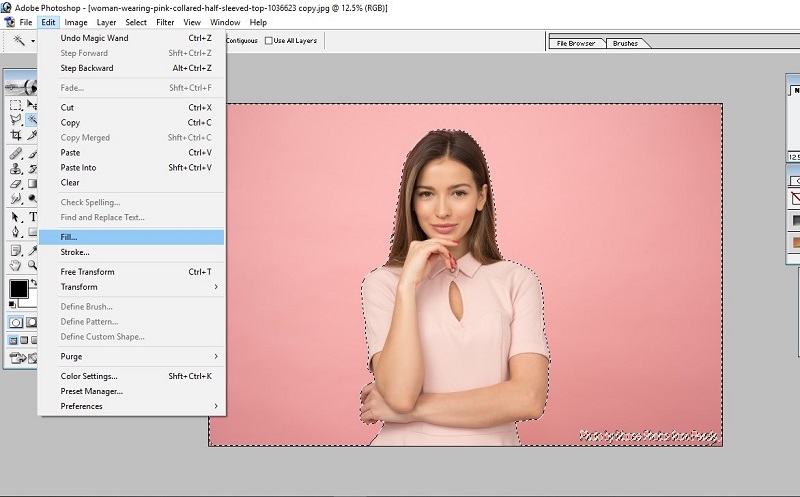This screenshot has height=497, width=800.
Task: Expand the Purge submenu
Action: pyautogui.click(x=131, y=356)
